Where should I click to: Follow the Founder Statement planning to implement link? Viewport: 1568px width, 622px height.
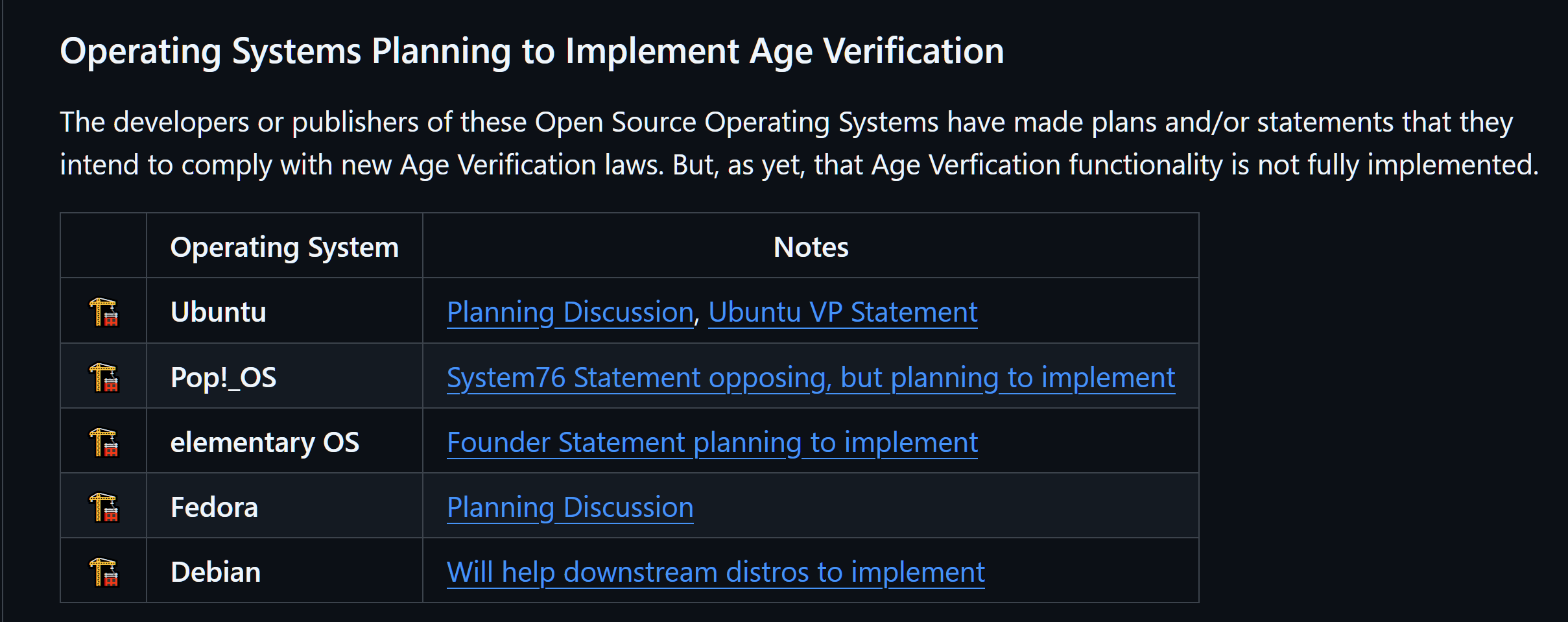pyautogui.click(x=712, y=442)
